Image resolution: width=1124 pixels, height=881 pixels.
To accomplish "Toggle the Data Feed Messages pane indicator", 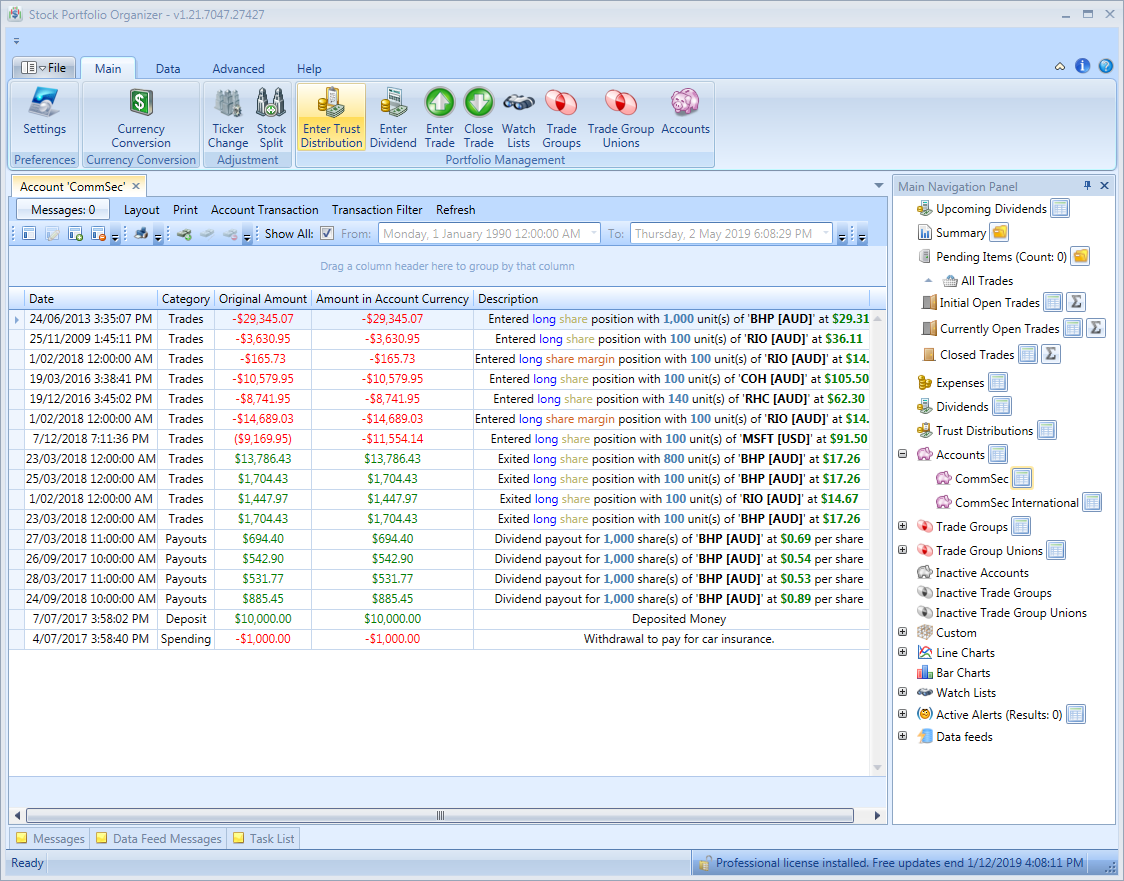I will pos(102,837).
